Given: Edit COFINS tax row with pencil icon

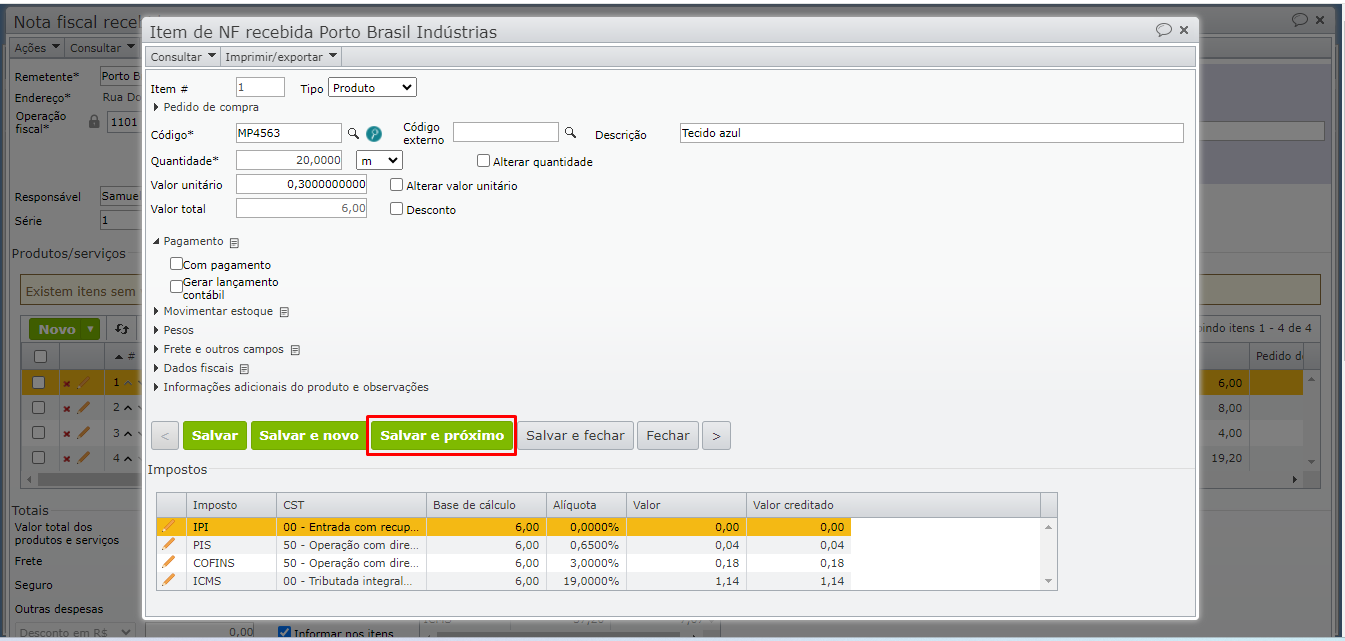Looking at the screenshot, I should point(168,562).
